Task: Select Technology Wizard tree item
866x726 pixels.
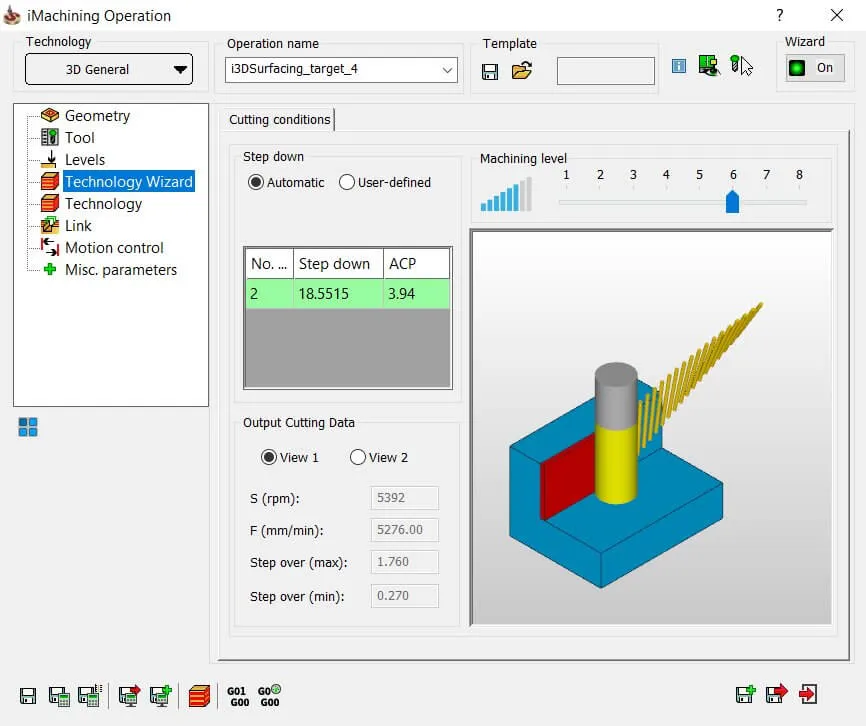Action: (129, 182)
